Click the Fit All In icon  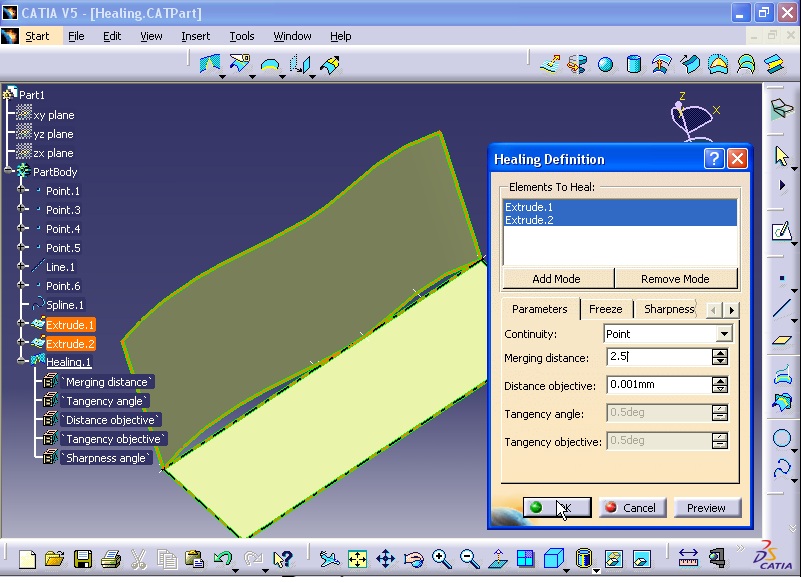click(x=358, y=559)
